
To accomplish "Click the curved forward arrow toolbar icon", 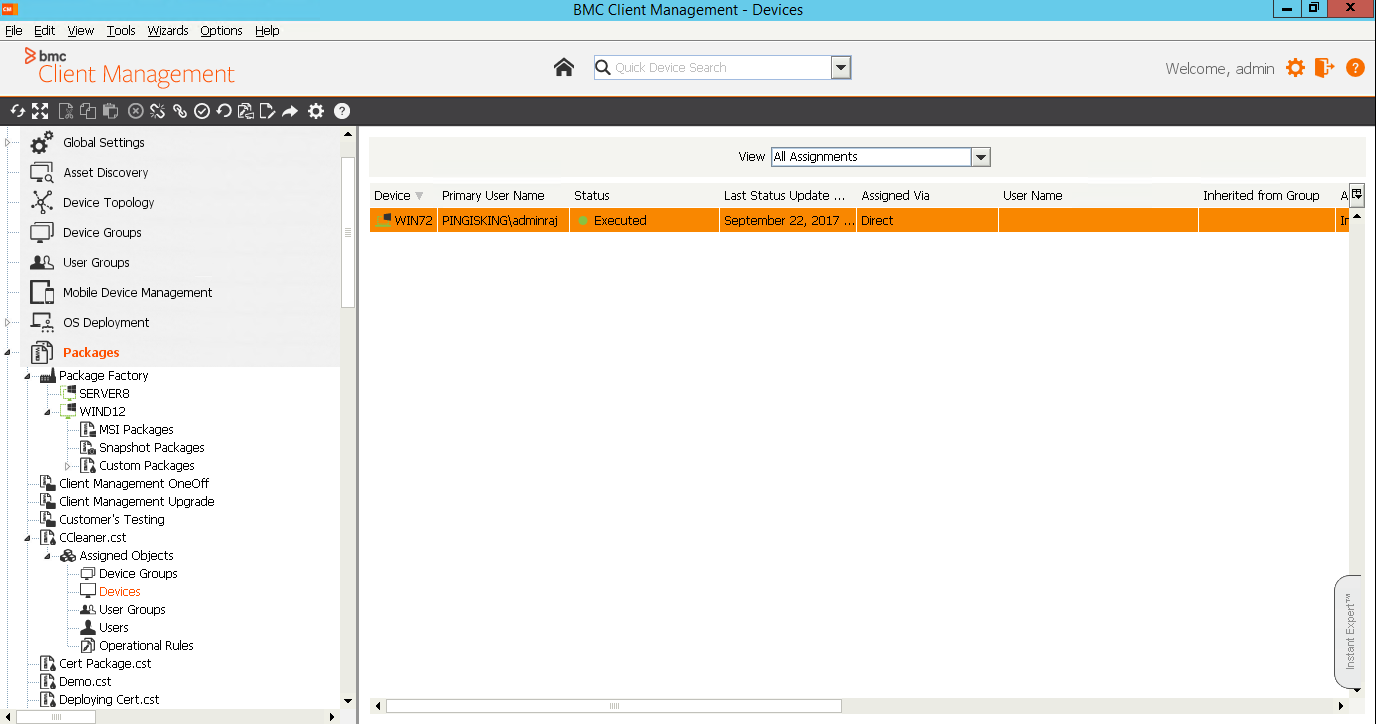I will pyautogui.click(x=290, y=111).
